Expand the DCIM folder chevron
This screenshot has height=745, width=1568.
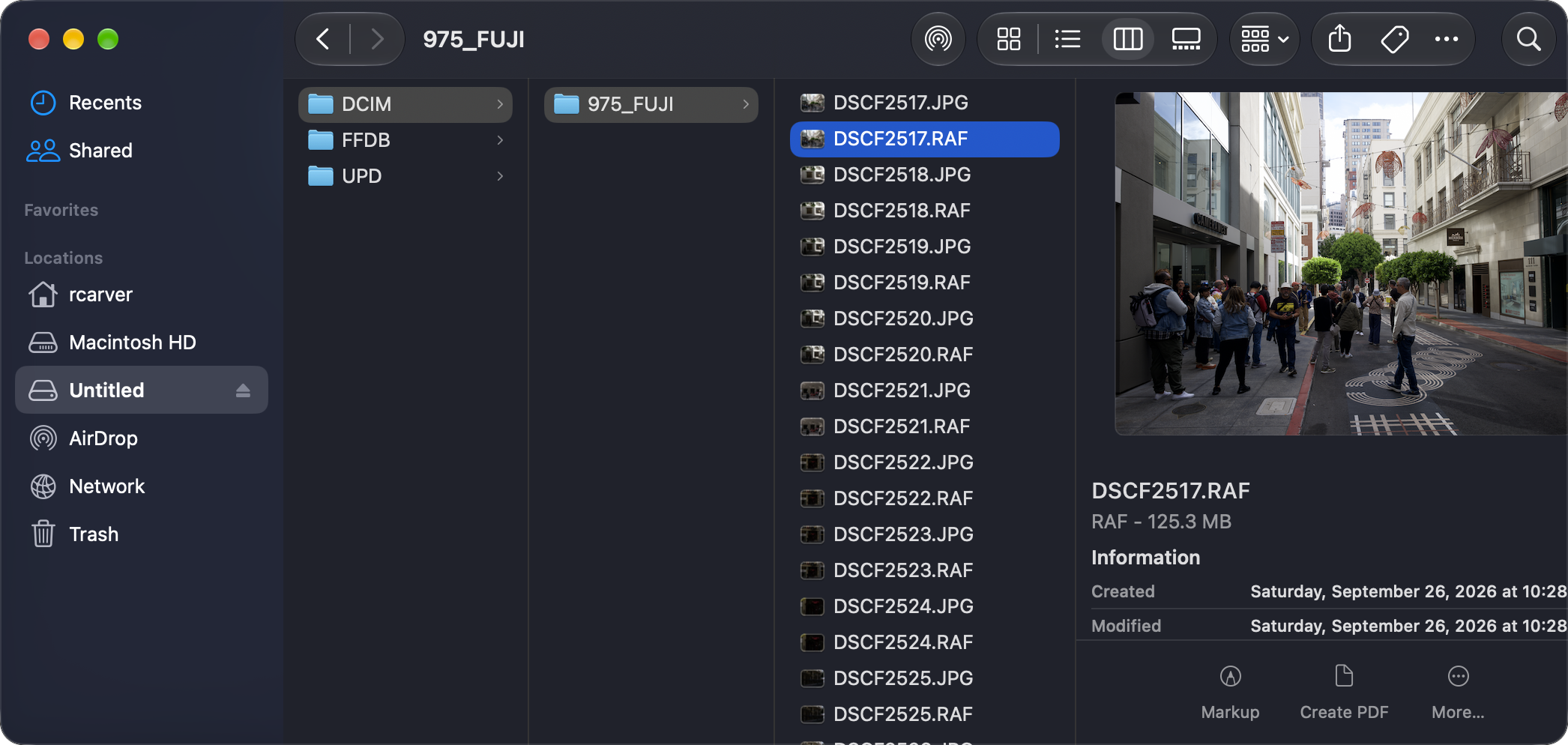(x=500, y=104)
